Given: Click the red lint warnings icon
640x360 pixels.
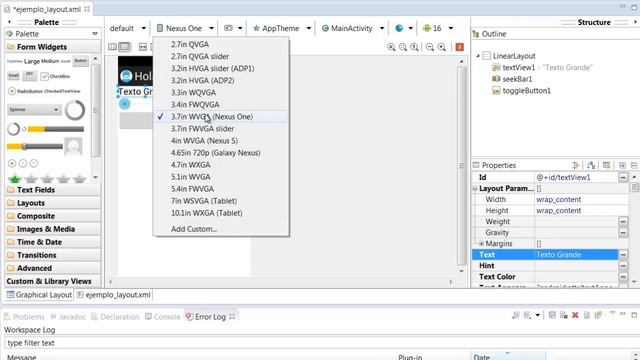Looking at the screenshot, I should coord(460,47).
